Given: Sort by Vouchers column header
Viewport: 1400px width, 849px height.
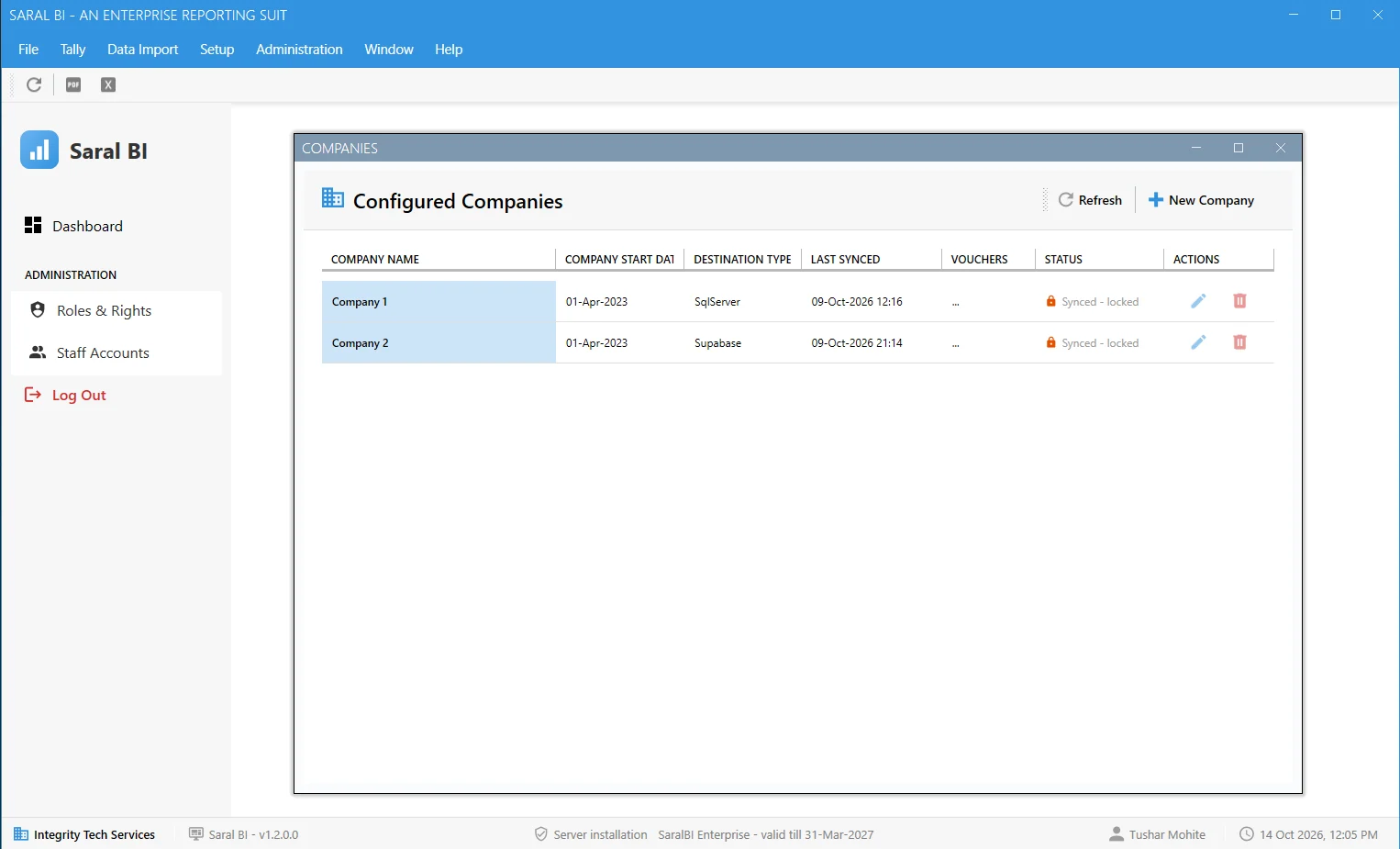Looking at the screenshot, I should pos(988,259).
